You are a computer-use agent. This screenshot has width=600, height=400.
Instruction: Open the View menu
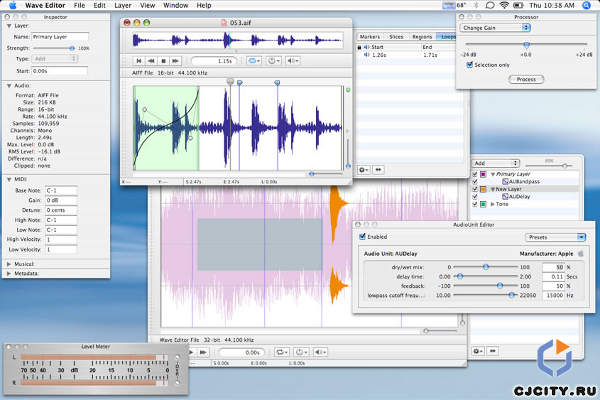point(147,5)
